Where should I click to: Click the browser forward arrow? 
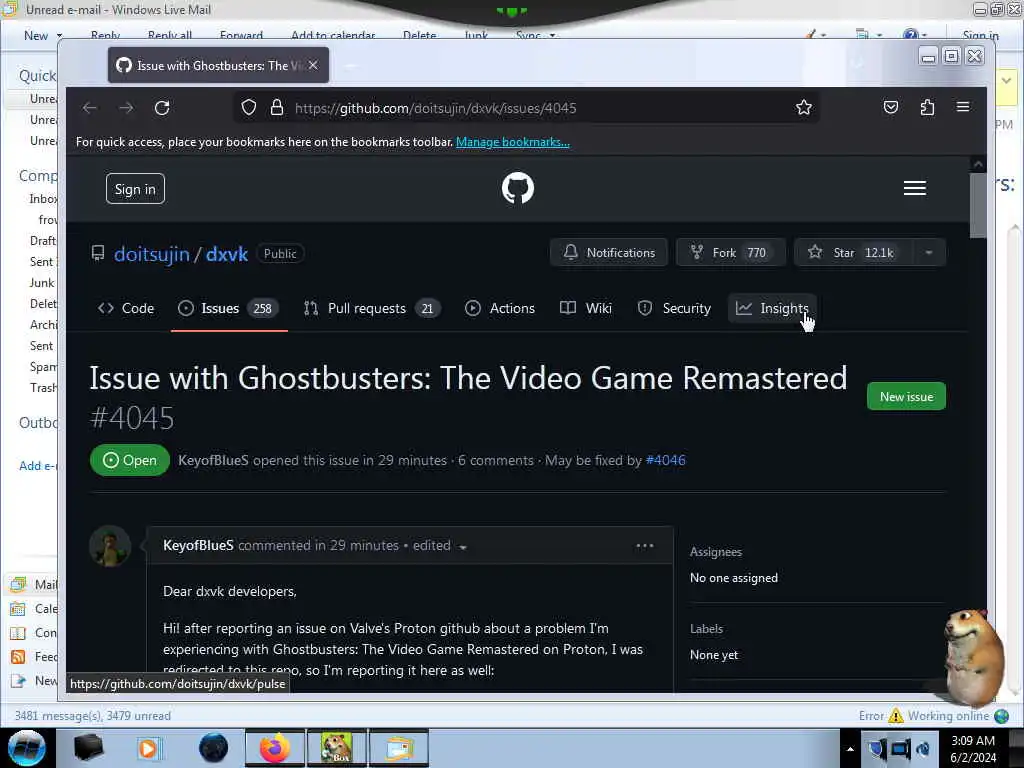(126, 108)
